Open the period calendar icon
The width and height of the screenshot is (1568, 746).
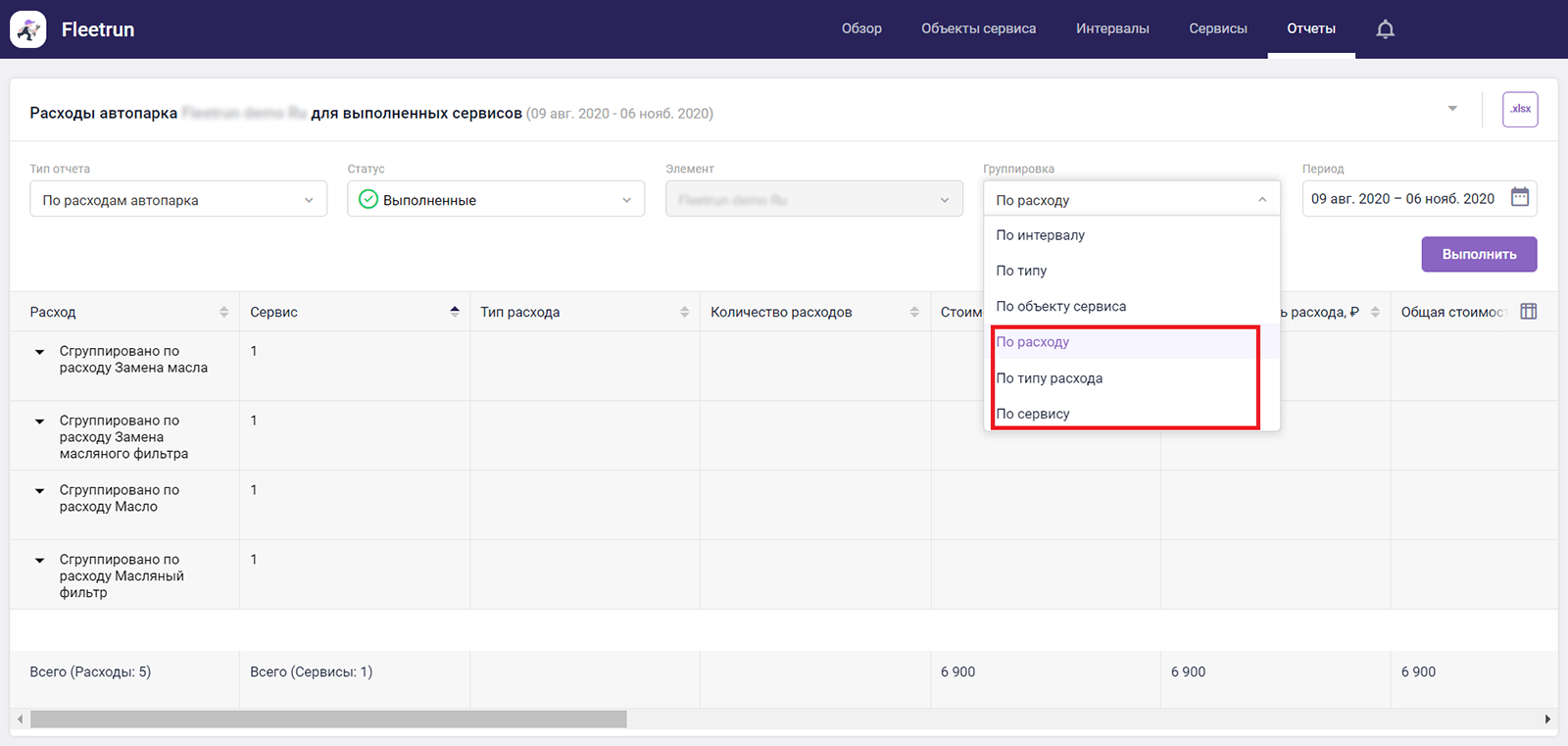pyautogui.click(x=1519, y=197)
